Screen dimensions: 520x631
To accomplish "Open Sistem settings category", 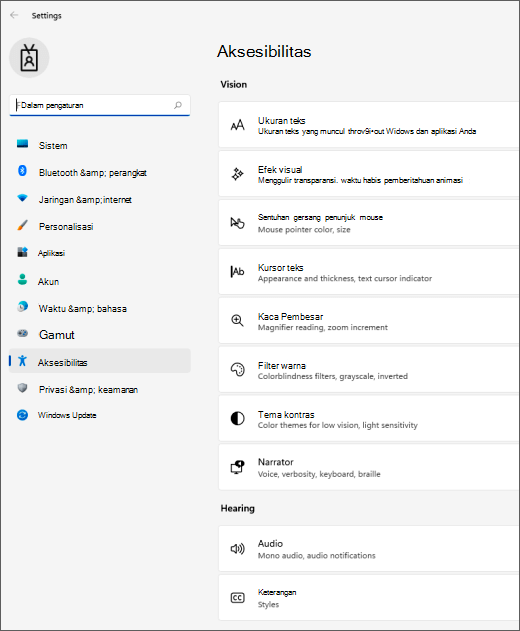I will coord(100,145).
